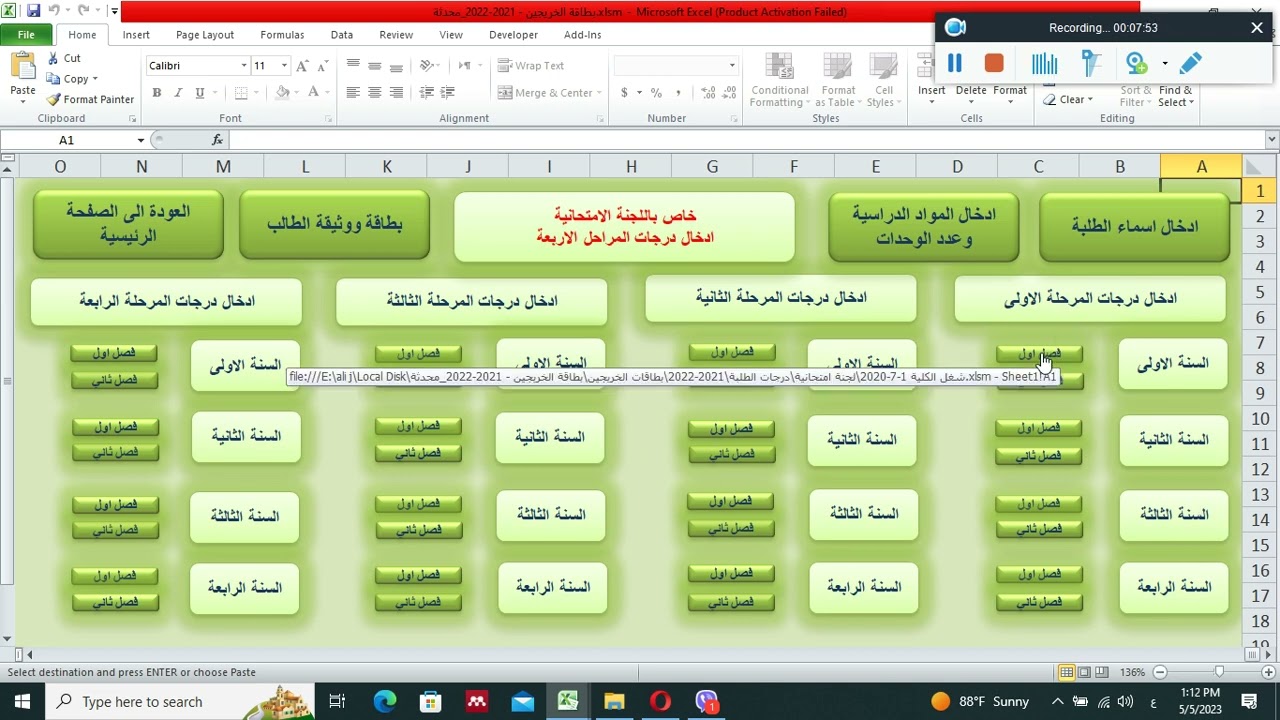Screen dimensions: 1280x720
Task: Click Delete cells button
Action: (970, 95)
